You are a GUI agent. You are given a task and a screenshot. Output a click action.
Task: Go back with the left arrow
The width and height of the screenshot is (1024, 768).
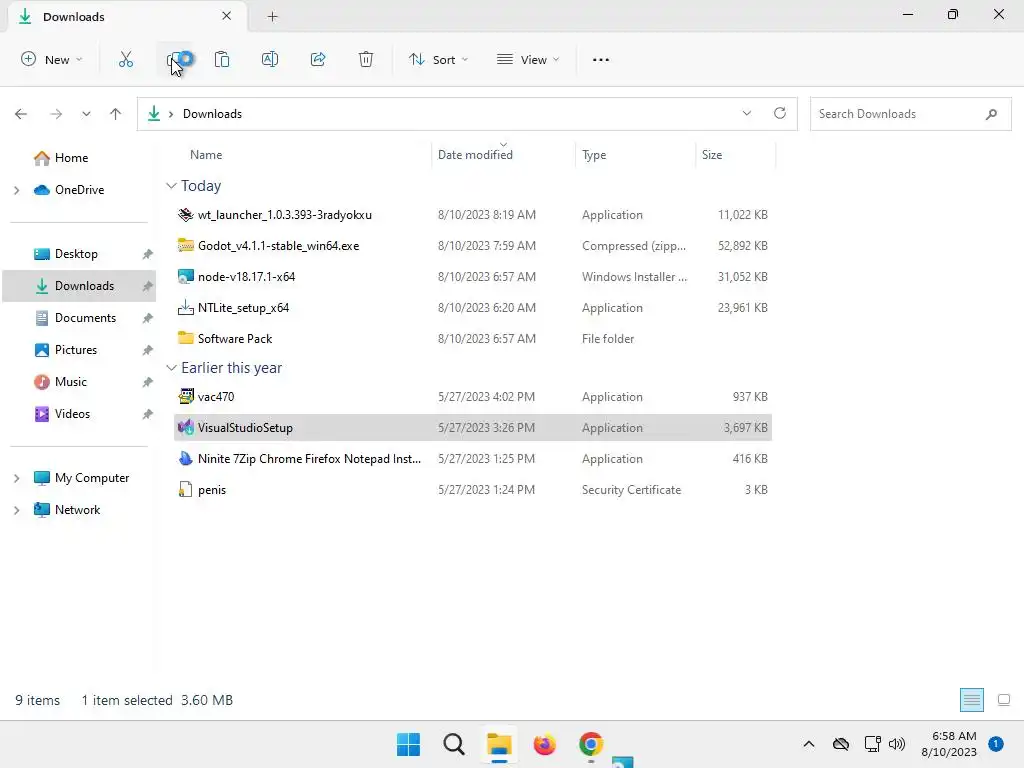click(x=21, y=114)
